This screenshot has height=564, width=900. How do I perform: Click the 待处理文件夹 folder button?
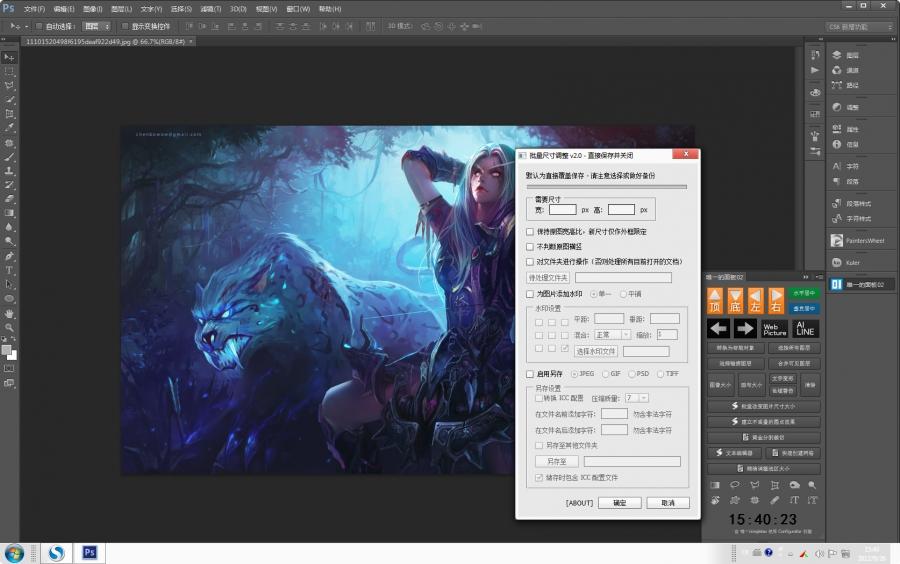(x=548, y=278)
